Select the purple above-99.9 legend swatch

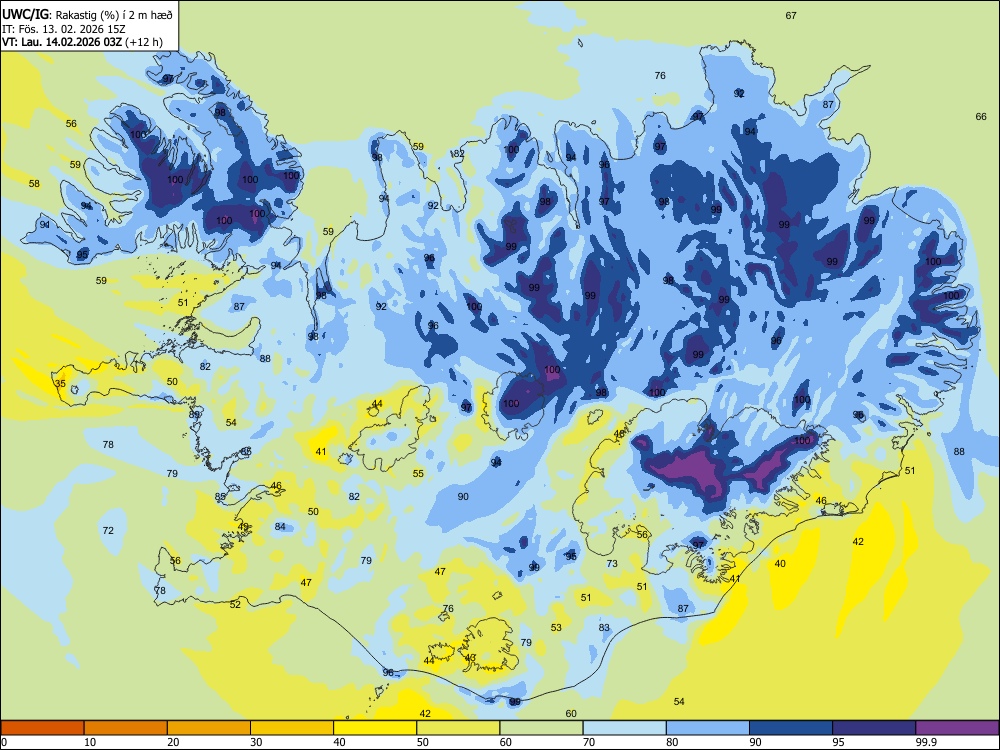point(957,728)
